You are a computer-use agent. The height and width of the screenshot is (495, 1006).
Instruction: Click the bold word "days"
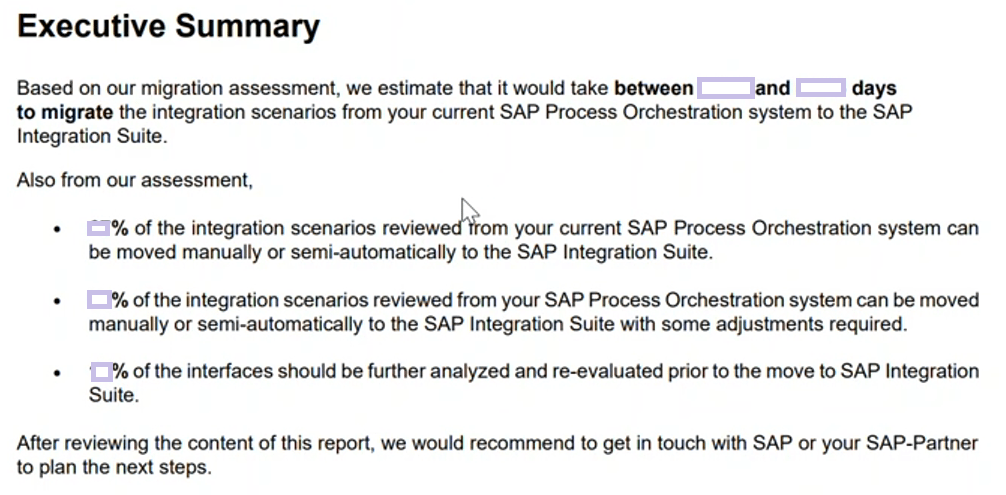coord(874,88)
